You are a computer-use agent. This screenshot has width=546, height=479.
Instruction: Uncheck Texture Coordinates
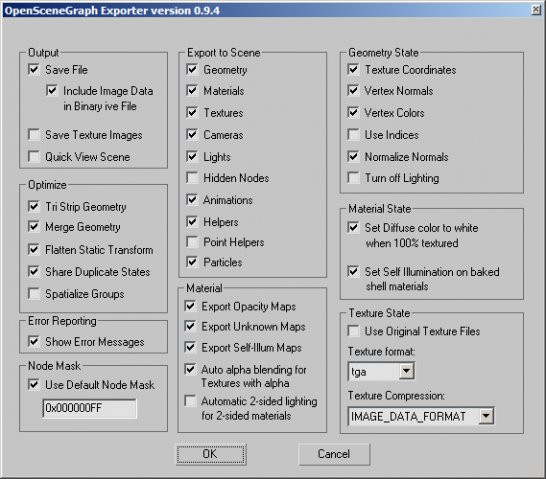353,69
